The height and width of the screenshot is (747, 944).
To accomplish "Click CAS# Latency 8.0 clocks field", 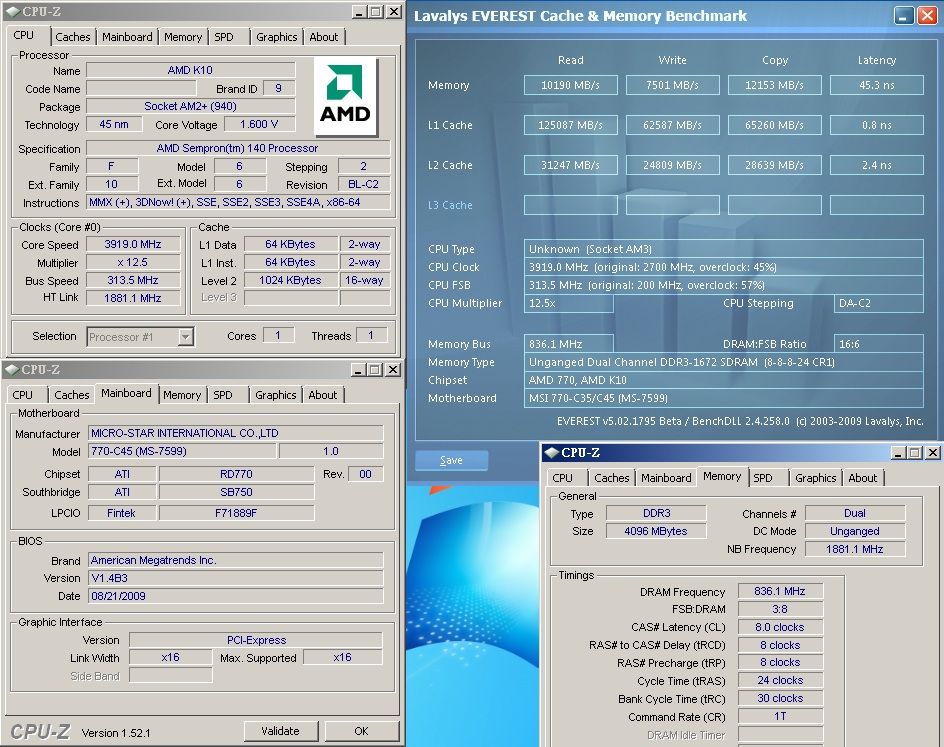I will click(x=780, y=627).
